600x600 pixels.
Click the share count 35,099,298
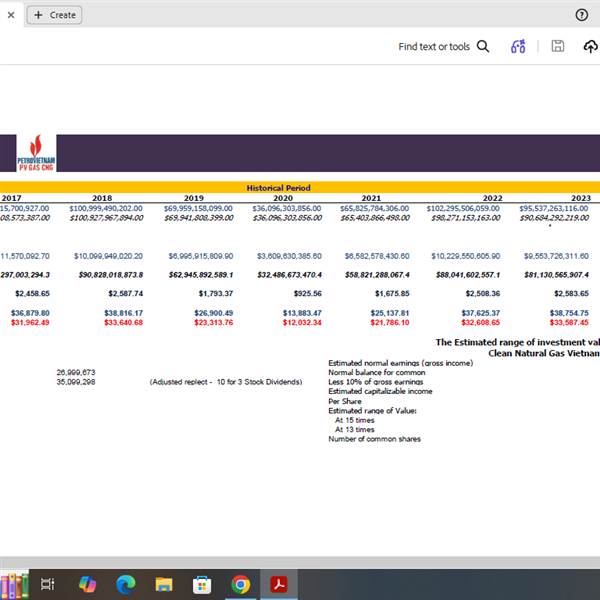pyautogui.click(x=76, y=382)
